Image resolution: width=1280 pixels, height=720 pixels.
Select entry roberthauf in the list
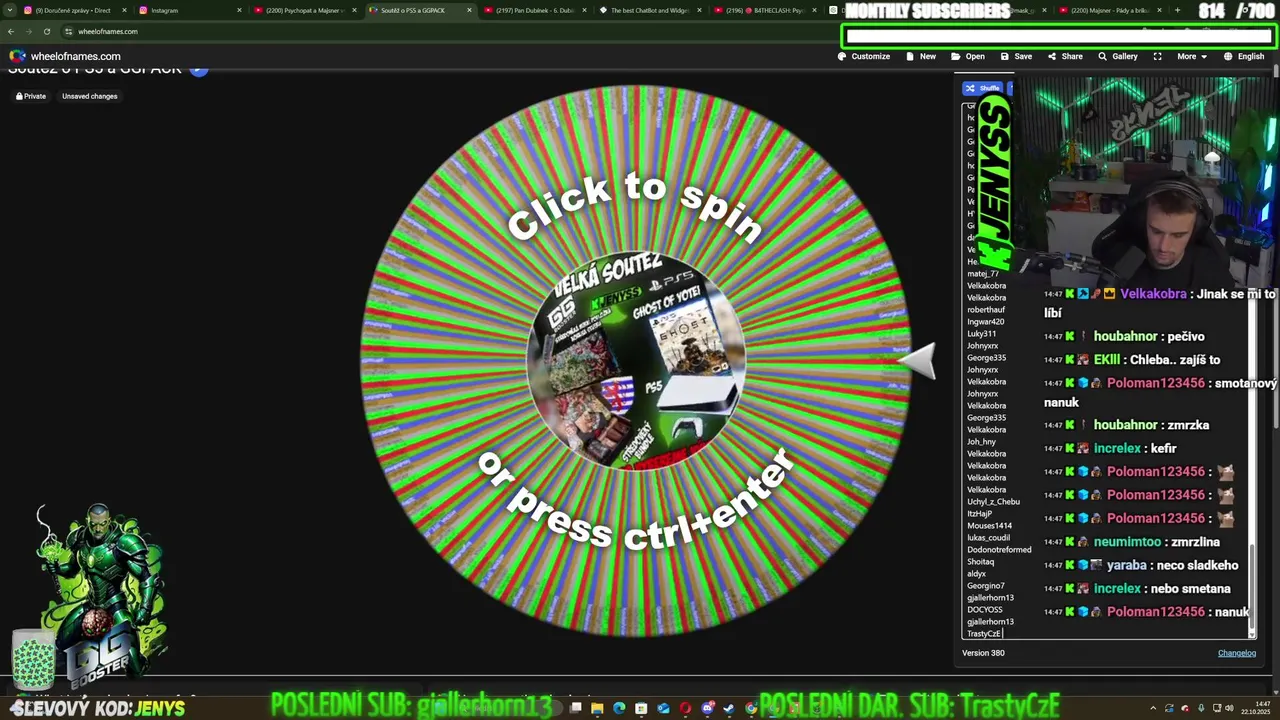click(x=985, y=310)
